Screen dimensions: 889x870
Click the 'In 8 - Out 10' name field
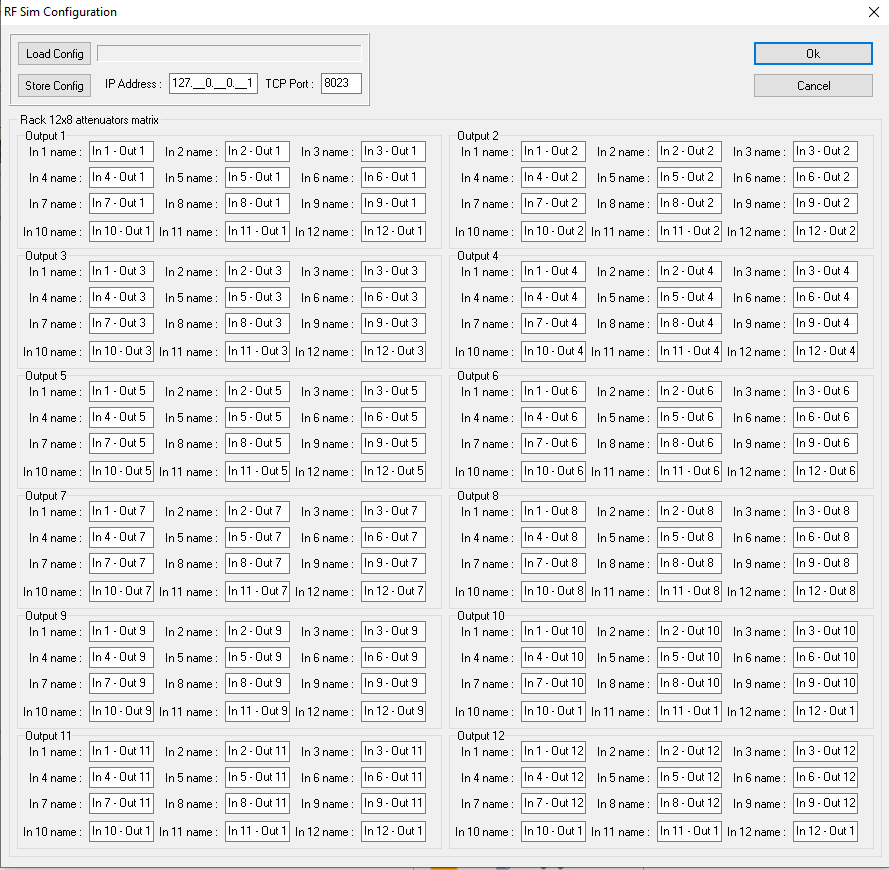click(689, 684)
